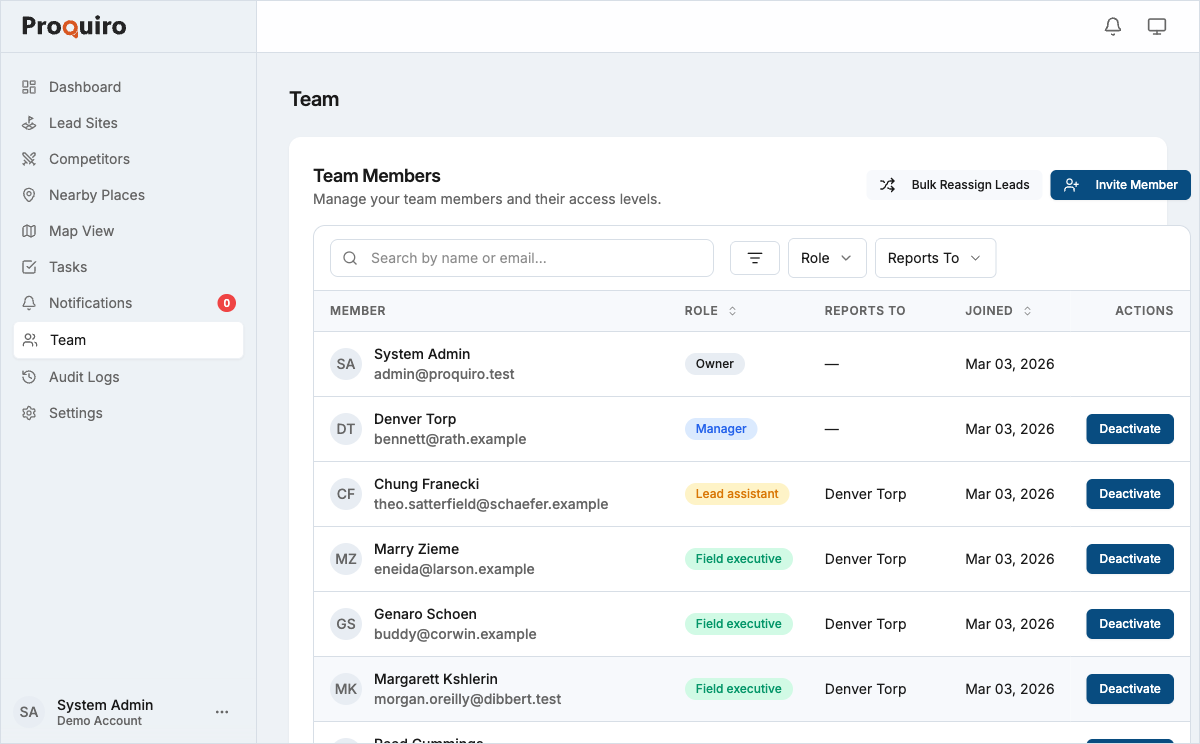Click the display mode icon near the bell

point(1157,26)
